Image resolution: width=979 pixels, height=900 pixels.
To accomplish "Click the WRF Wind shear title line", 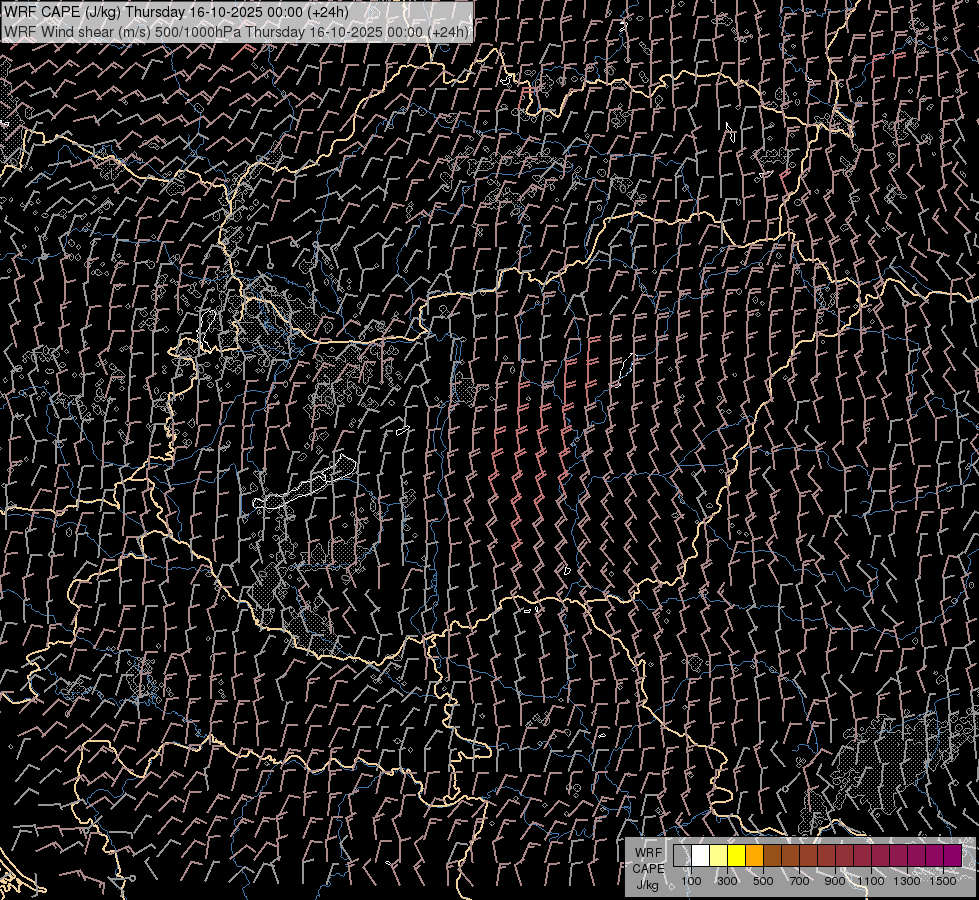I will click(x=237, y=31).
